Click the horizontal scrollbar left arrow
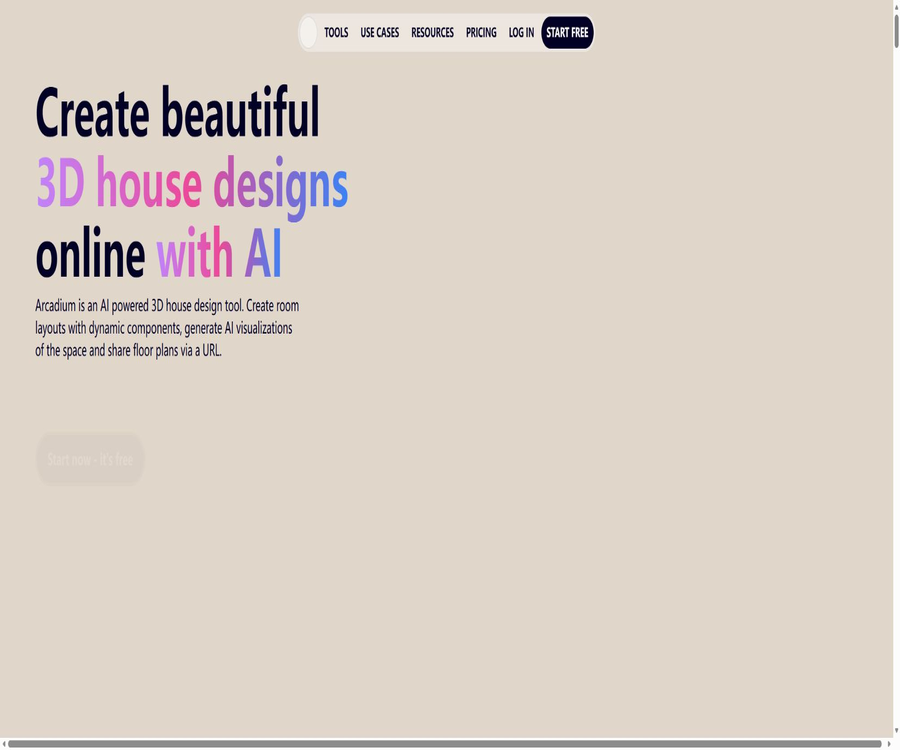The width and height of the screenshot is (900, 750). [x=4, y=744]
